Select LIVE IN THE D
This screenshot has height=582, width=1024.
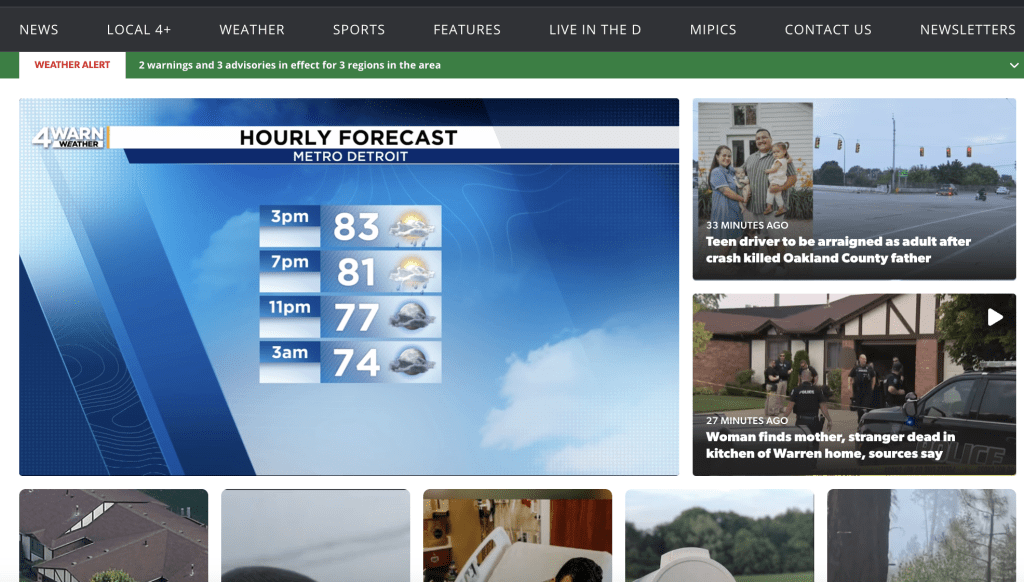[x=595, y=29]
